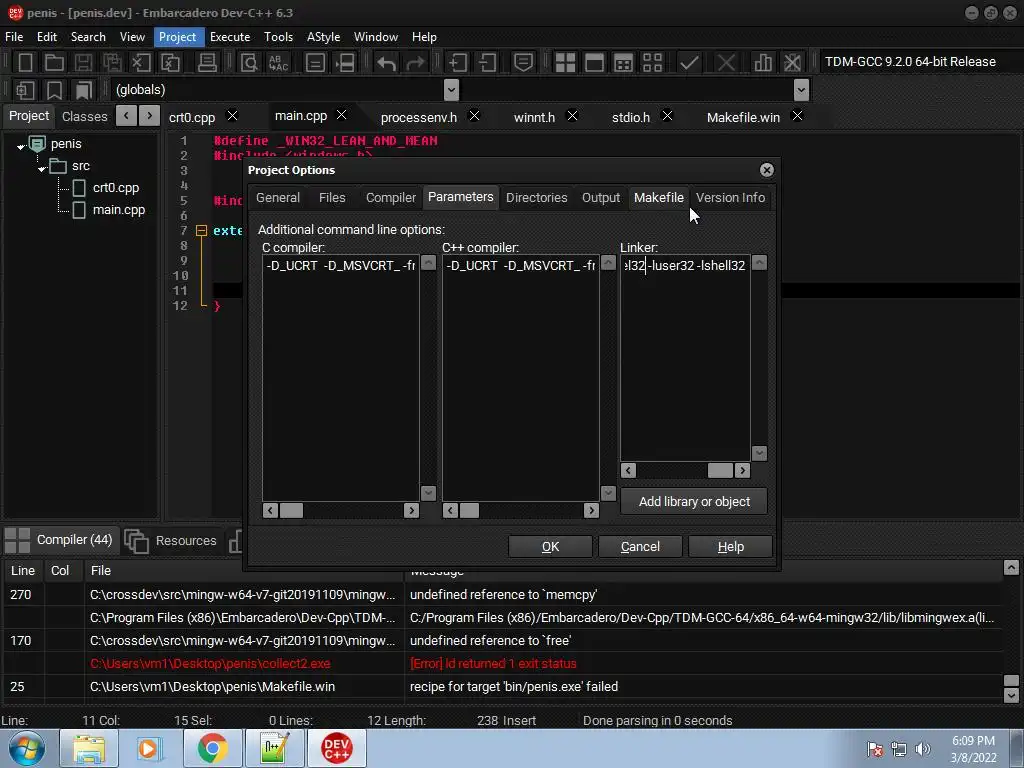This screenshot has height=768, width=1024.
Task: Open the Resources bottom panel tab
Action: pos(171,541)
